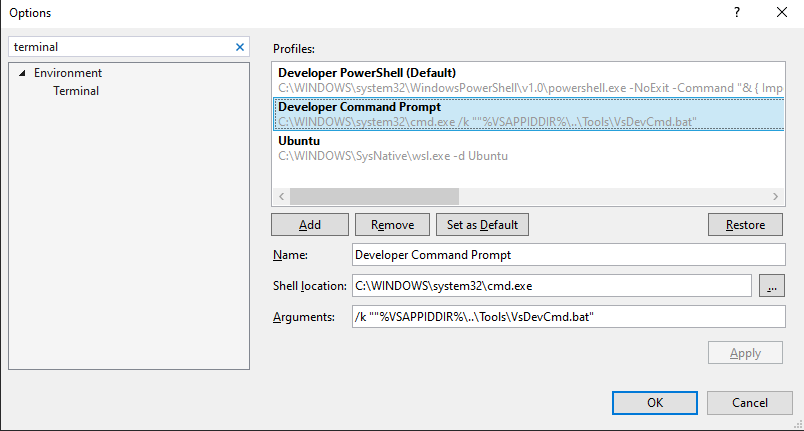Select the Developer PowerShell profile
The width and height of the screenshot is (804, 431).
pos(367,73)
